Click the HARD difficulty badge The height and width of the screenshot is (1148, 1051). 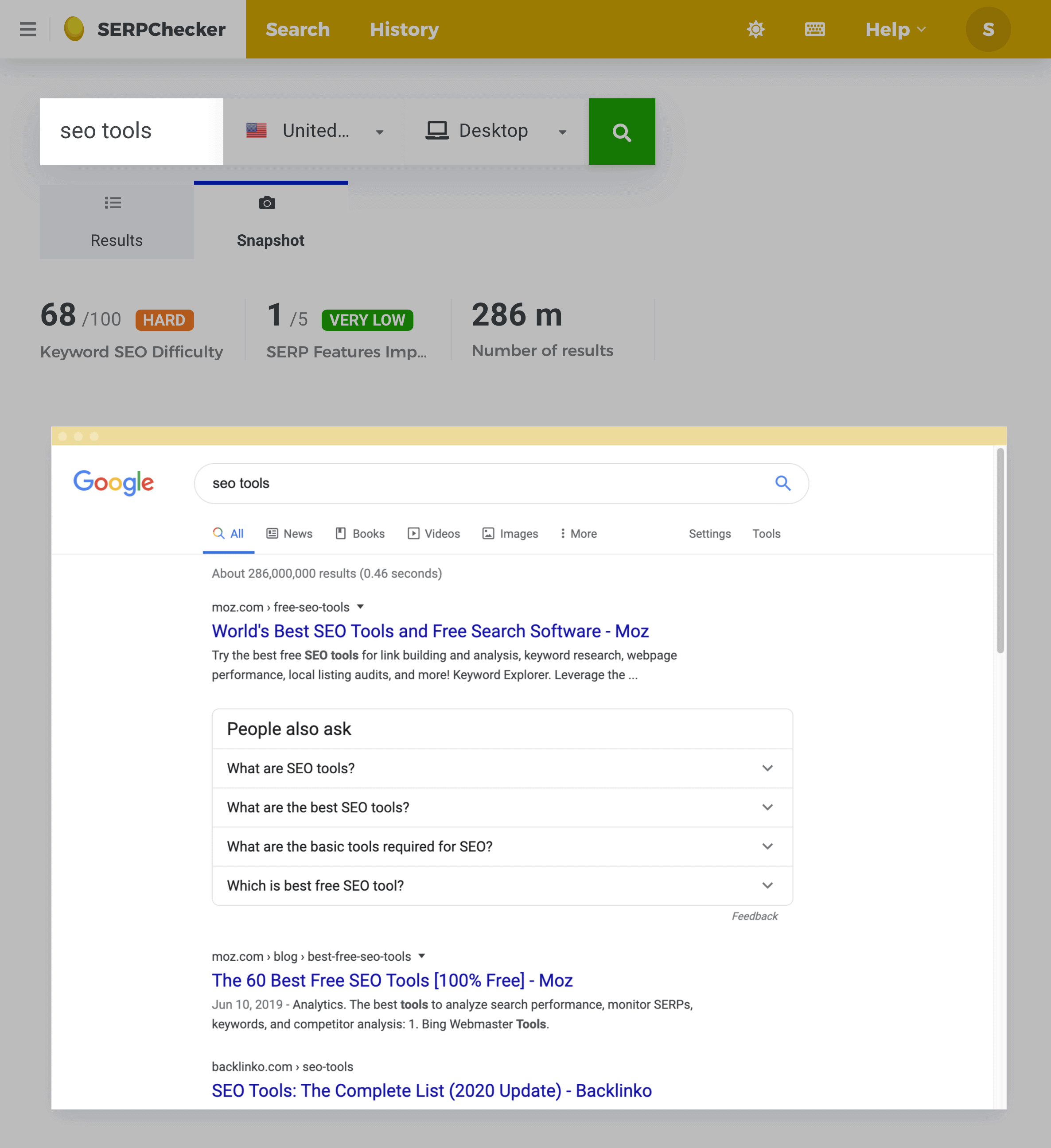[x=165, y=320]
